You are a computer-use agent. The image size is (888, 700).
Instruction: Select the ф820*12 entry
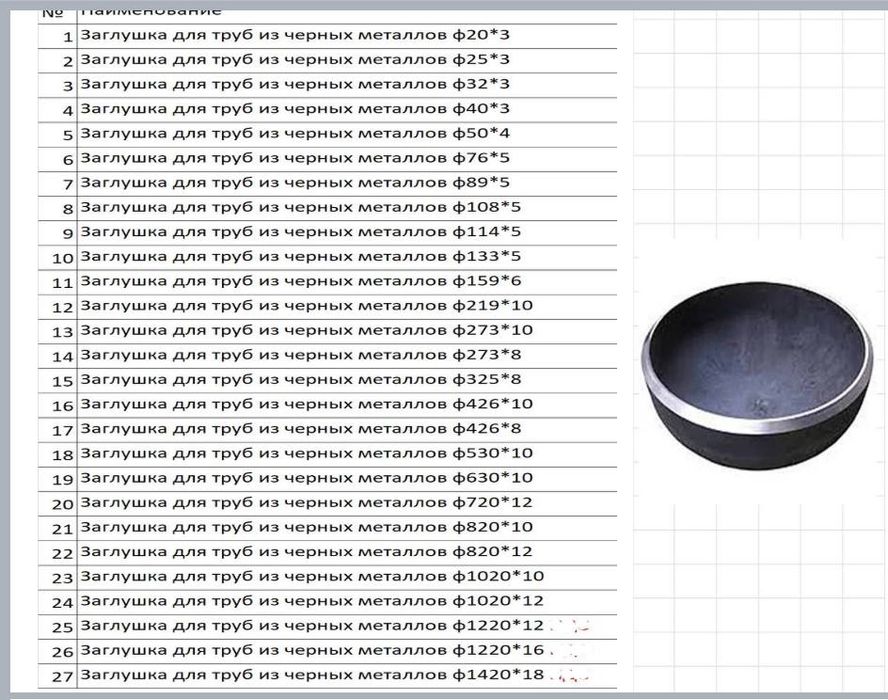coord(347,553)
